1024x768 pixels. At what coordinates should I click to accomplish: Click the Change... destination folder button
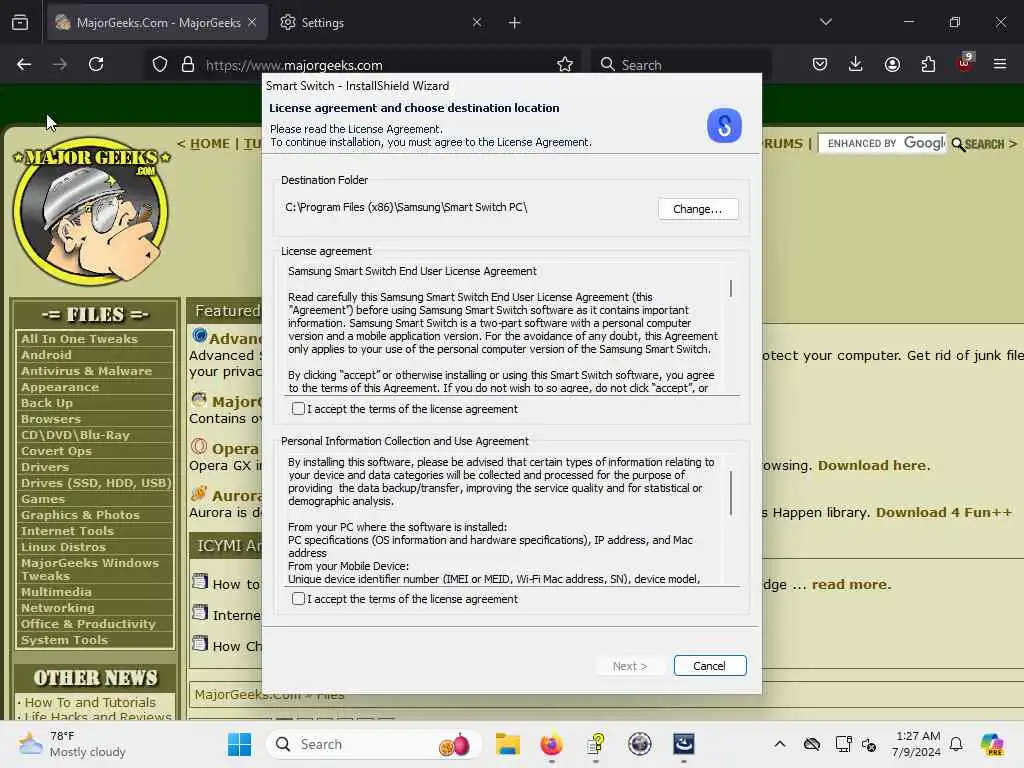pyautogui.click(x=697, y=209)
